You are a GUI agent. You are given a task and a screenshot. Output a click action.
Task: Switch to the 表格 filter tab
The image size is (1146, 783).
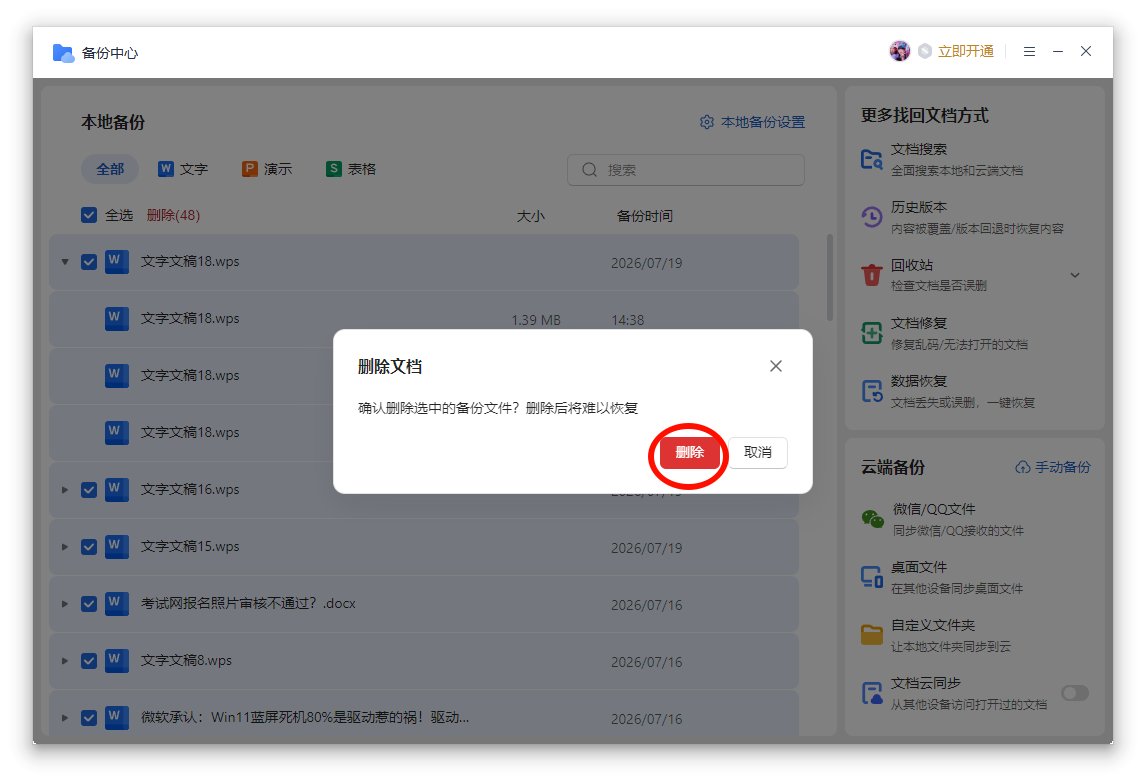tap(351, 170)
